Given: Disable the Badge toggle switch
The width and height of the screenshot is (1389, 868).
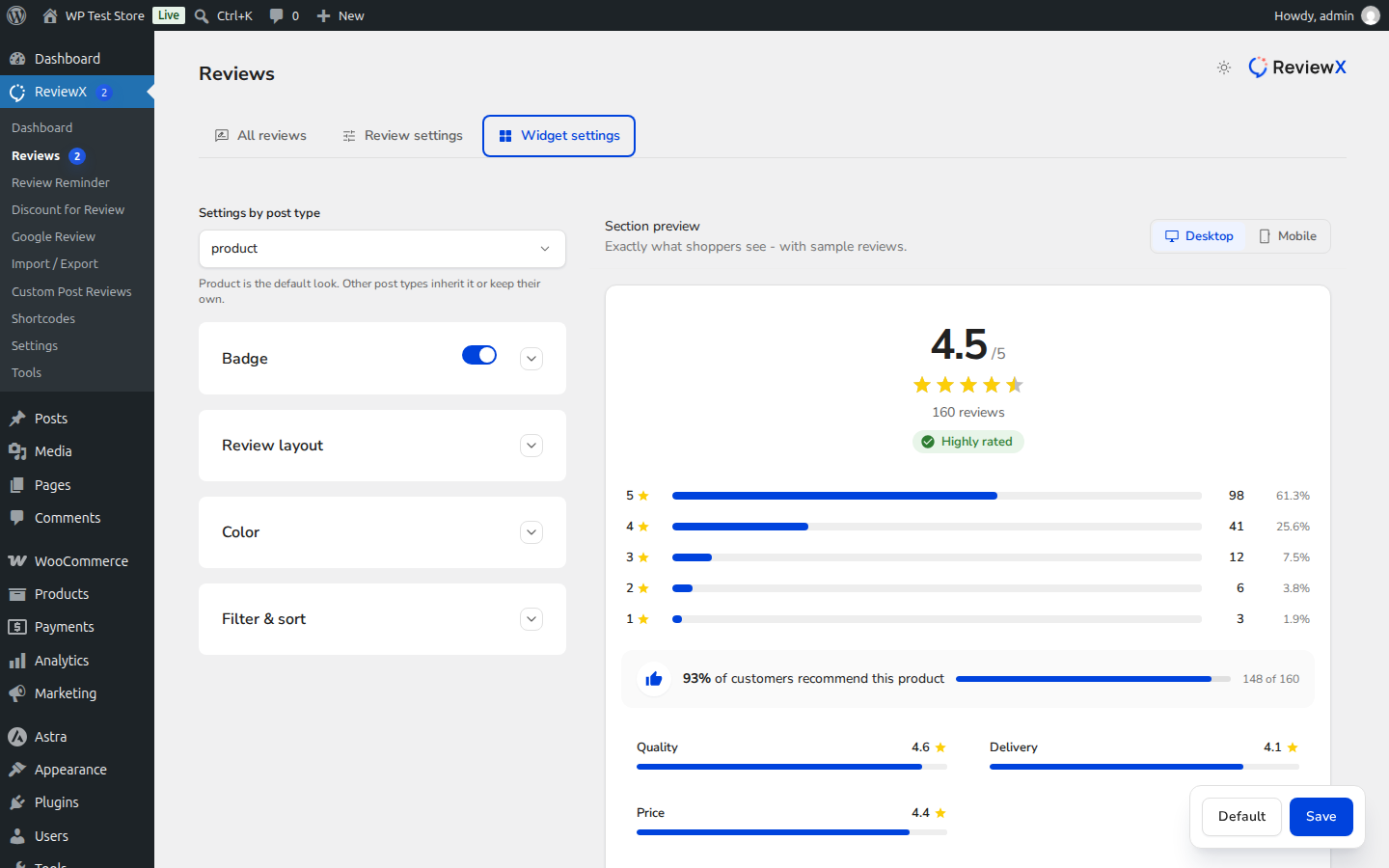Looking at the screenshot, I should [x=479, y=355].
